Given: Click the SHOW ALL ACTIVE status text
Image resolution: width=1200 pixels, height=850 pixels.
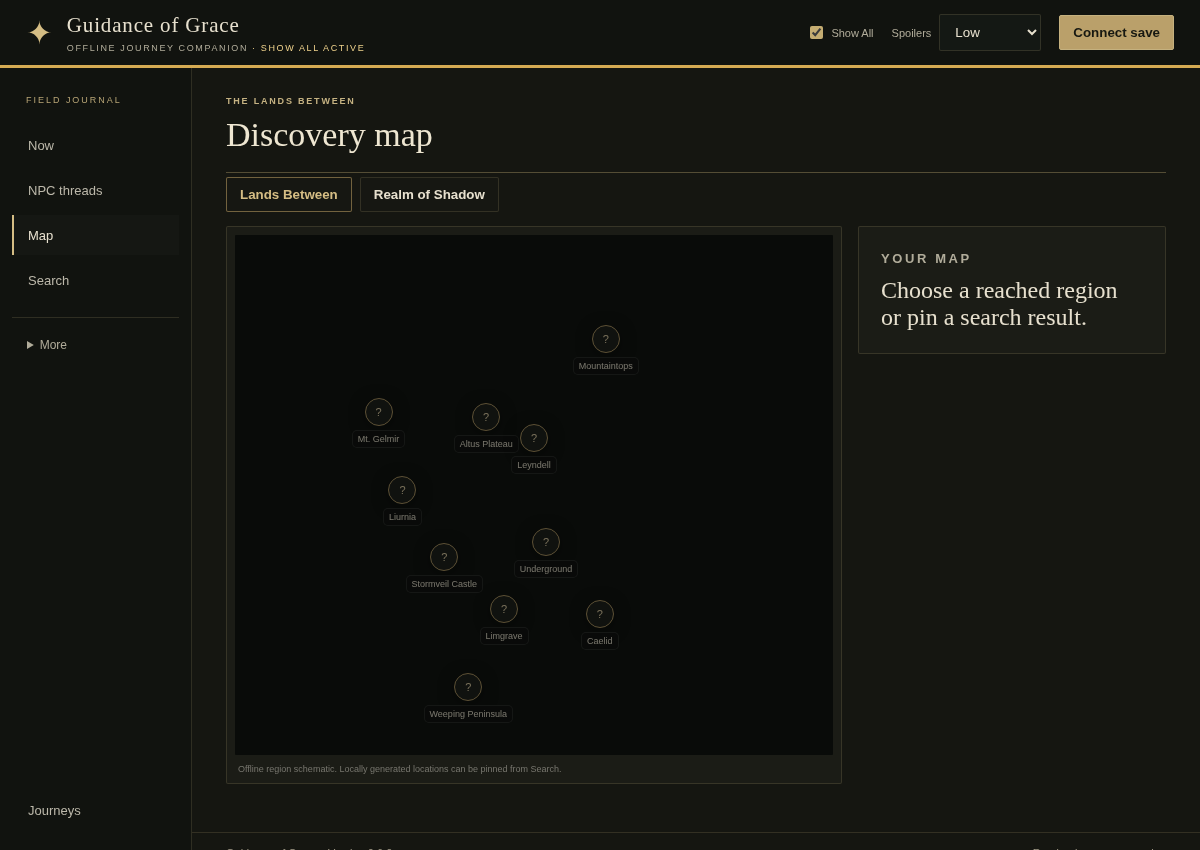Looking at the screenshot, I should pos(313,48).
